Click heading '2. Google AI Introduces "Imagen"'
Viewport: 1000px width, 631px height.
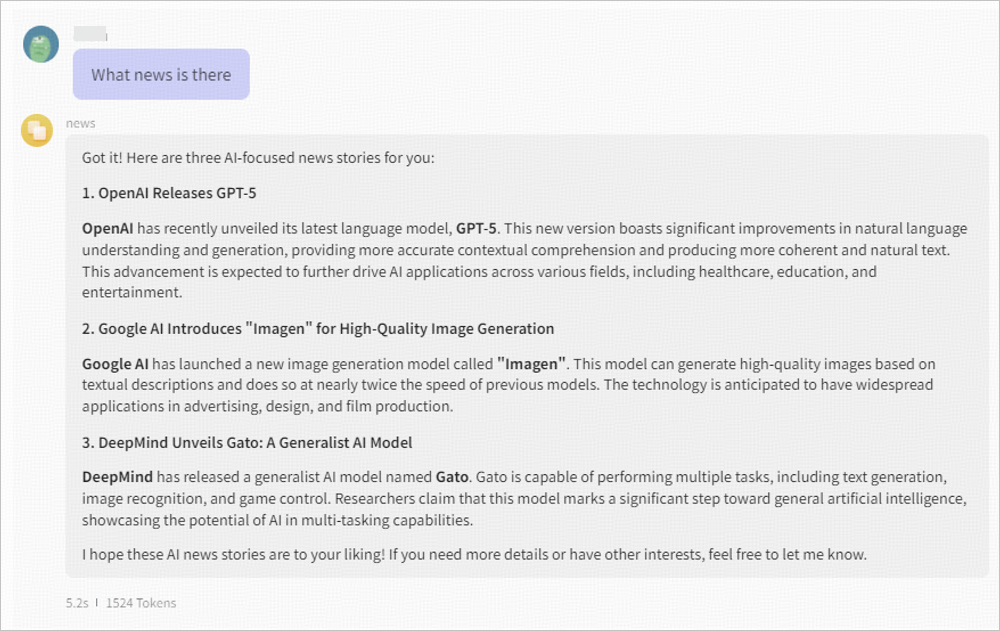(x=318, y=329)
